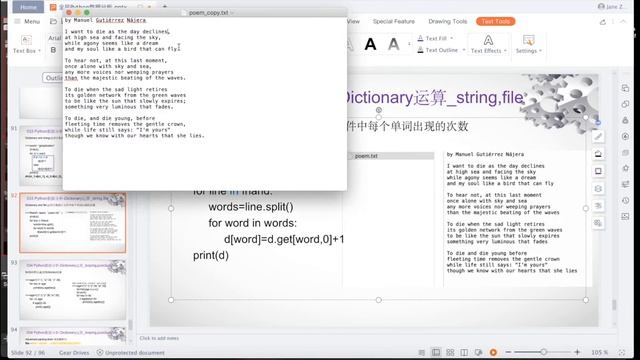Viewport: 640px width, 360px height.
Task: Toggle the notes pane icon in status bar
Action: 422,352
